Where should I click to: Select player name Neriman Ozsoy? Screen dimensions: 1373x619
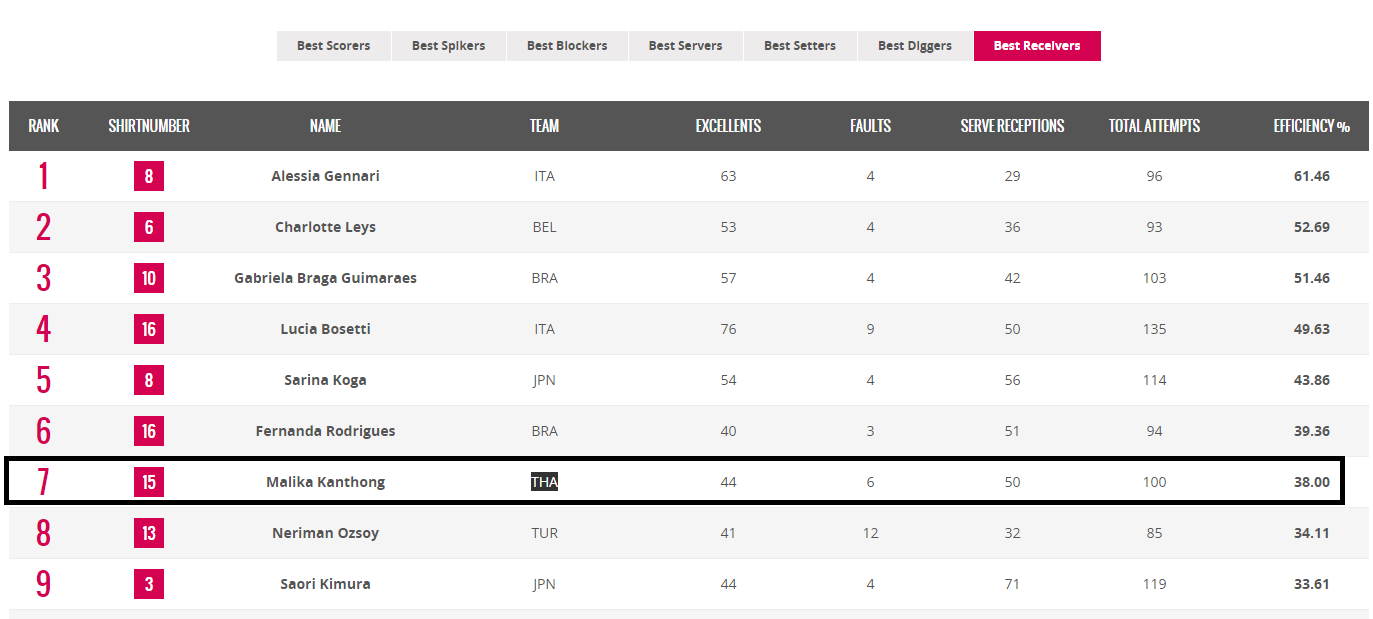coord(325,533)
